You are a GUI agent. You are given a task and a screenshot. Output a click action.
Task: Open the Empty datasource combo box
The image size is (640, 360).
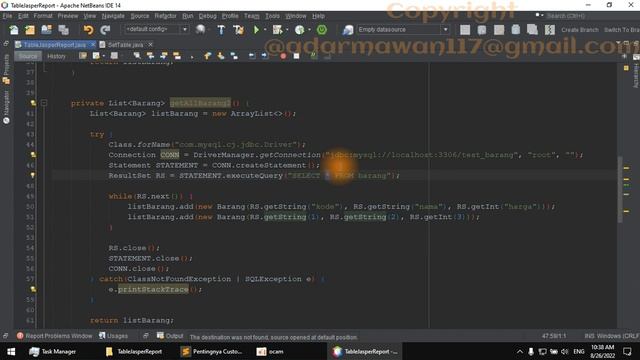click(403, 29)
